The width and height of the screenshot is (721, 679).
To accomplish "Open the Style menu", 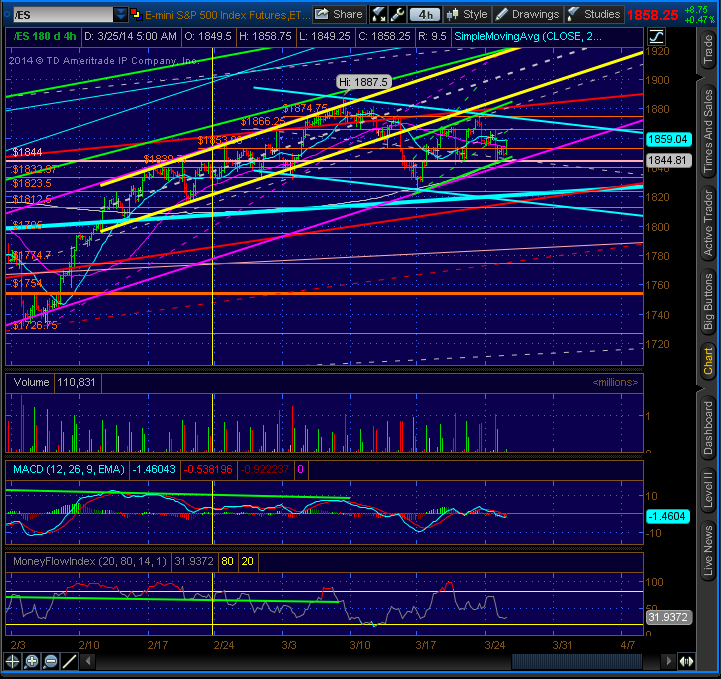I will (467, 15).
